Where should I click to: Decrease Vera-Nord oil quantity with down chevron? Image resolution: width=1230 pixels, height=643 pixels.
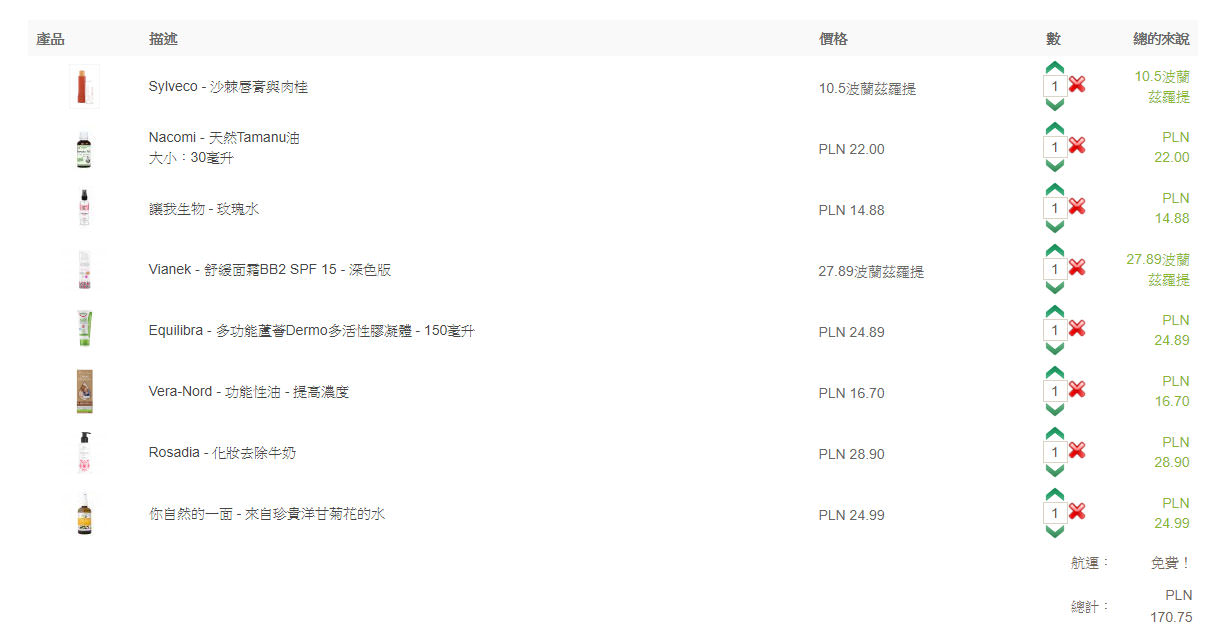(1055, 410)
